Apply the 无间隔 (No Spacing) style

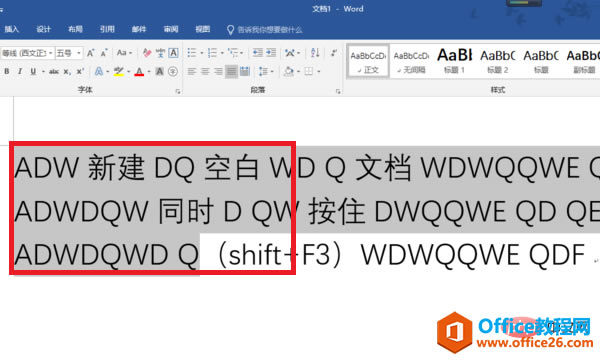(411, 62)
